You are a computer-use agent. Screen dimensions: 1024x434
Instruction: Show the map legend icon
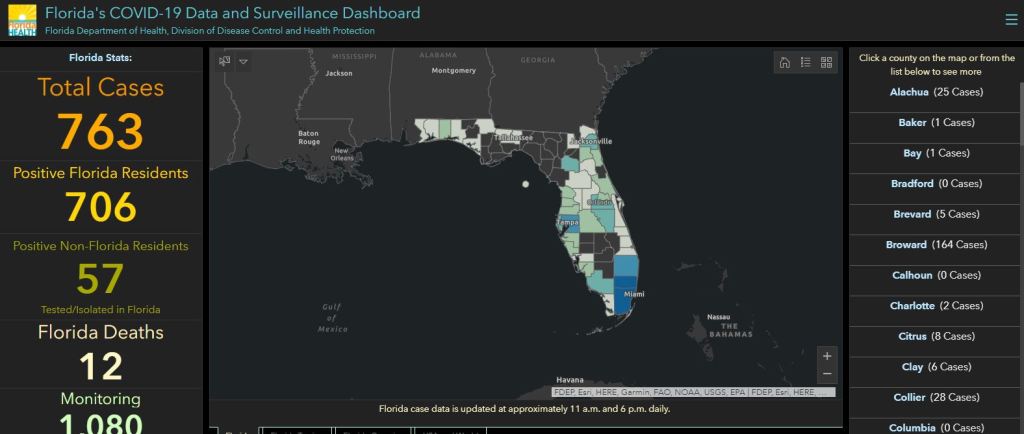[805, 63]
